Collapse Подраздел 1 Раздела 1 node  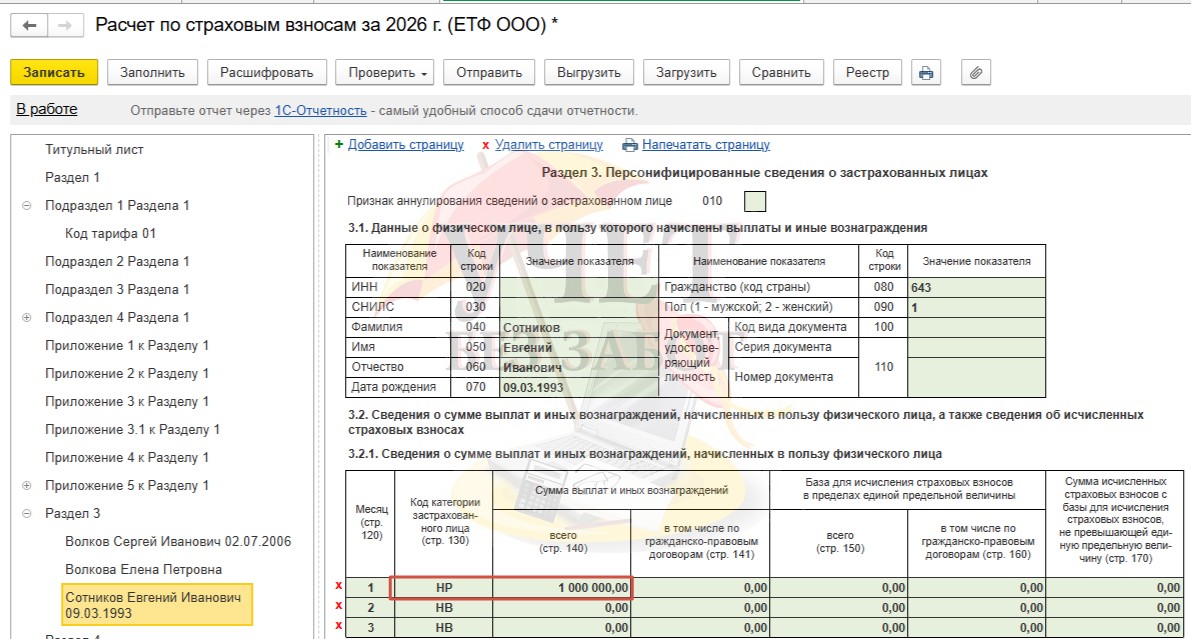click(x=27, y=206)
